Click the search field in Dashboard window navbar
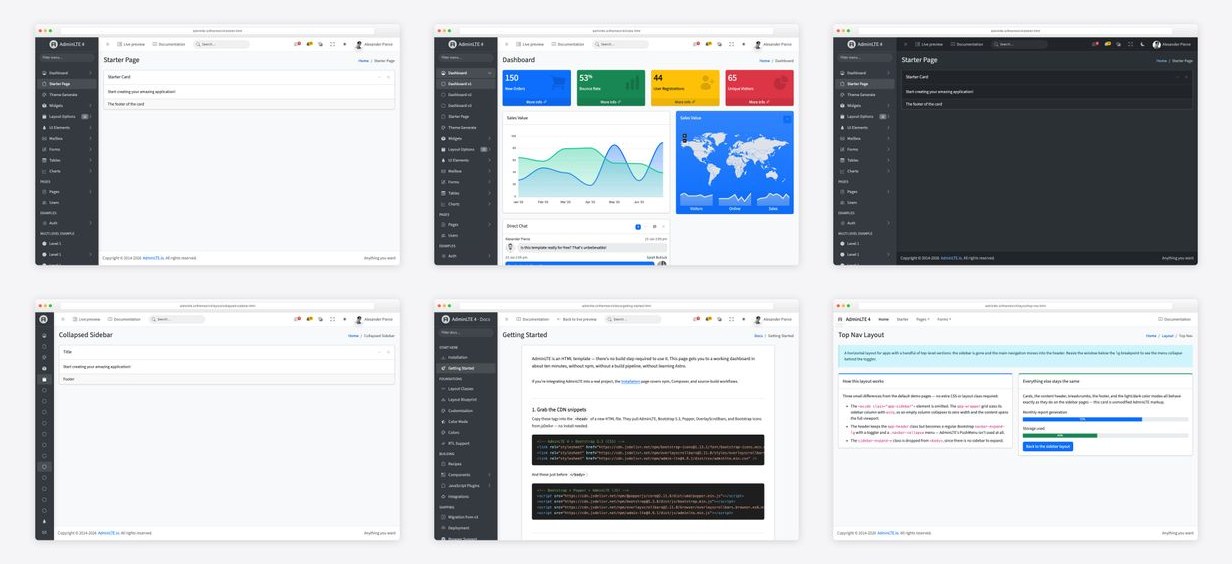 [620, 44]
